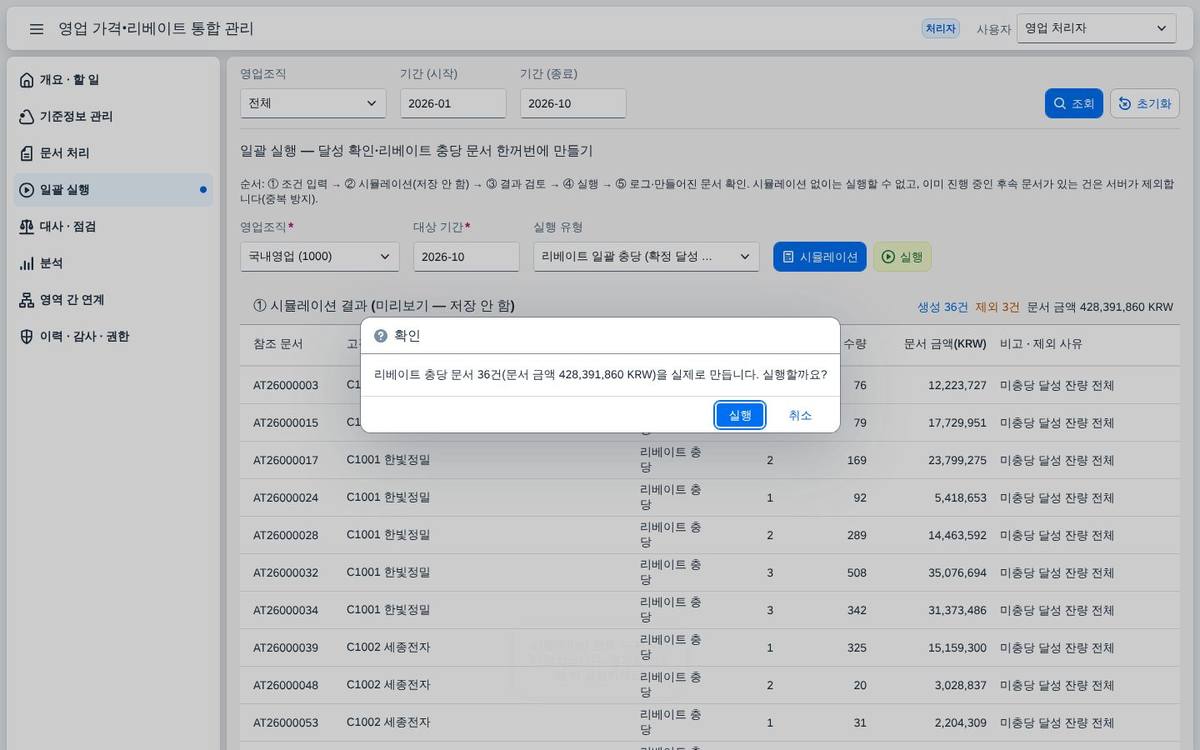Navigate to 대사·점검
This screenshot has height=750, width=1200.
pos(113,227)
